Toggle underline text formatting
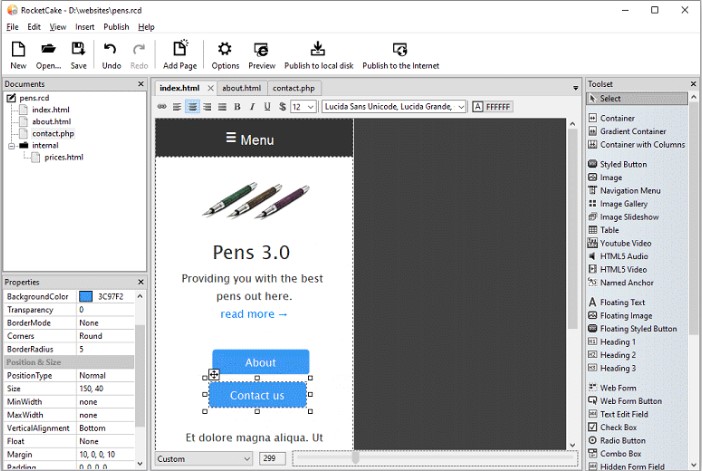Image resolution: width=702 pixels, height=471 pixels. coord(267,107)
